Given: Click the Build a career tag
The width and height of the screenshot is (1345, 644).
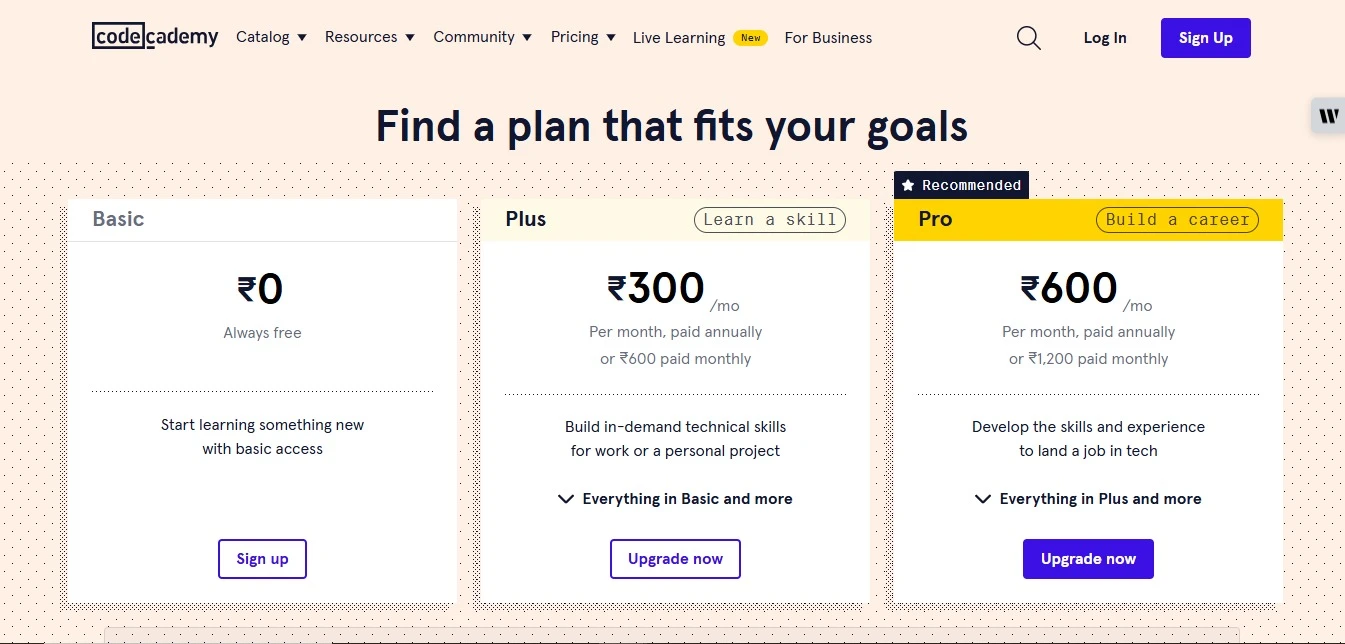Looking at the screenshot, I should (1177, 220).
